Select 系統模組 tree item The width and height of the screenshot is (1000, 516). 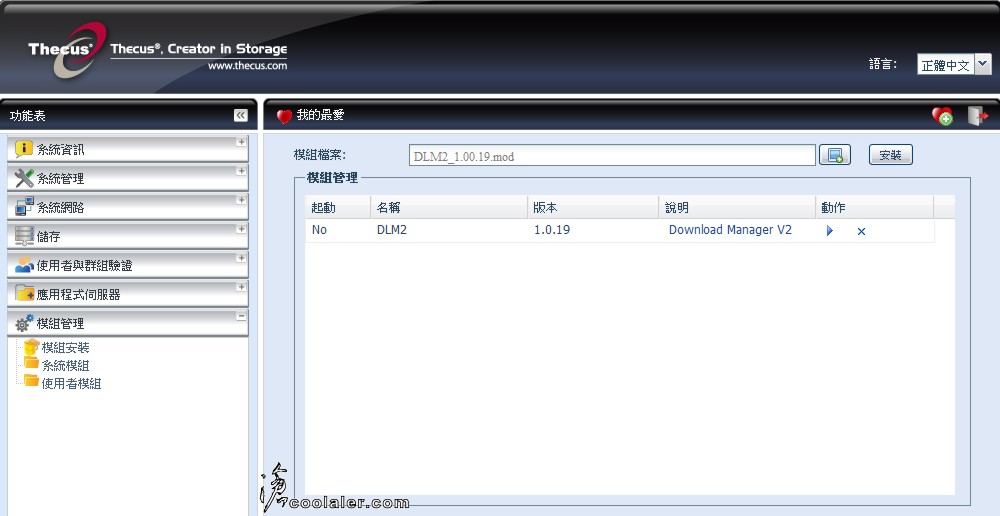pyautogui.click(x=65, y=366)
